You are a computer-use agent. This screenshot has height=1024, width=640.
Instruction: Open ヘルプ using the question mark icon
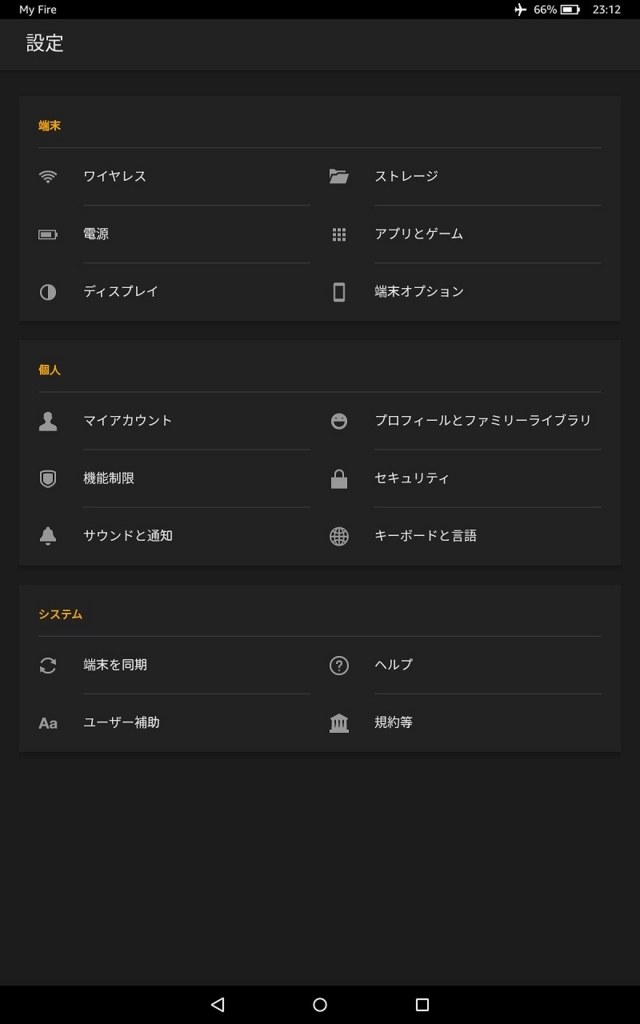click(x=338, y=665)
